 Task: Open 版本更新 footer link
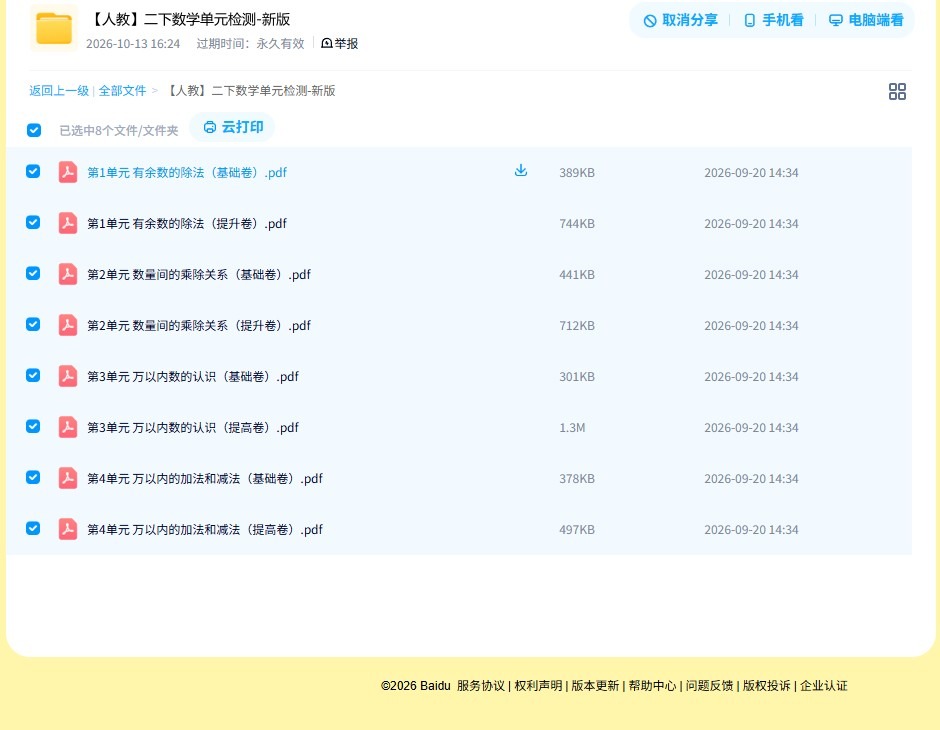tap(595, 686)
